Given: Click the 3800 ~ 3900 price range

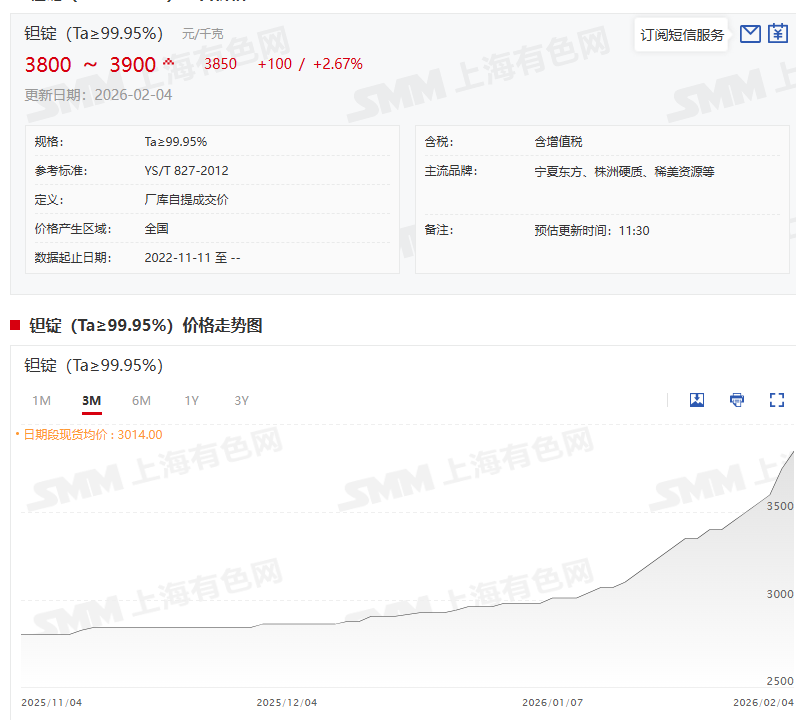Looking at the screenshot, I should point(90,65).
